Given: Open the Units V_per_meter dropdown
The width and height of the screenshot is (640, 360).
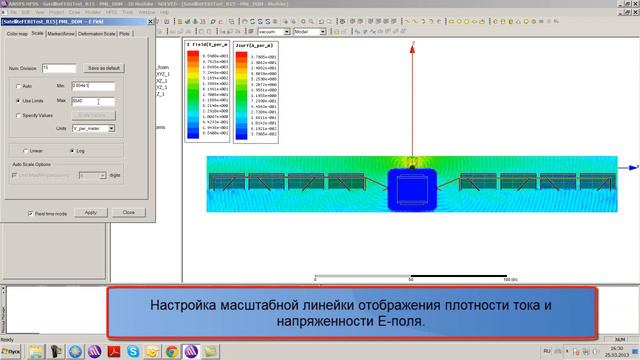Looking at the screenshot, I should click(111, 129).
